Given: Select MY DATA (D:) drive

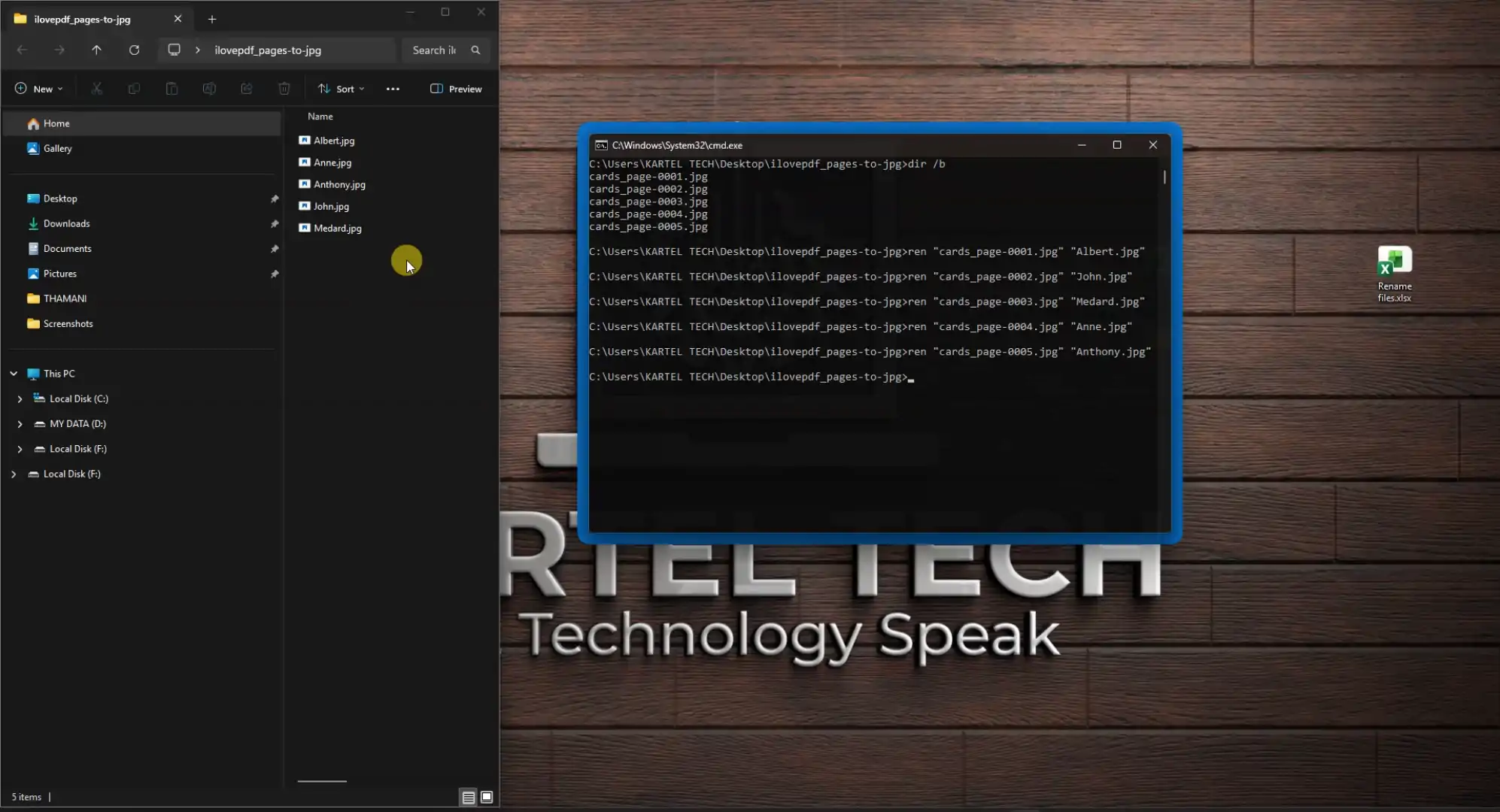Looking at the screenshot, I should 77,424.
